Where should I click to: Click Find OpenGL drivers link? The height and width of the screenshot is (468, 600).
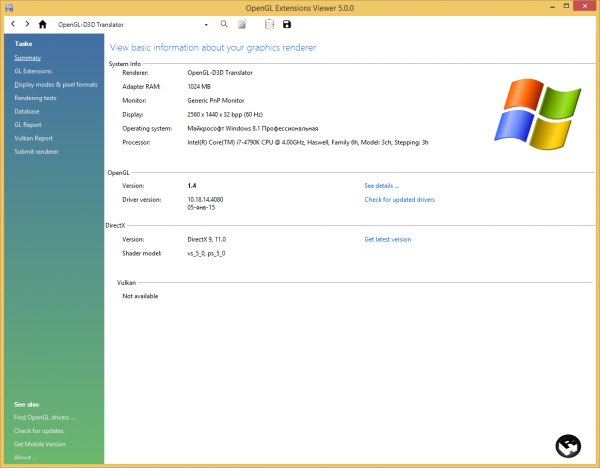click(x=44, y=417)
